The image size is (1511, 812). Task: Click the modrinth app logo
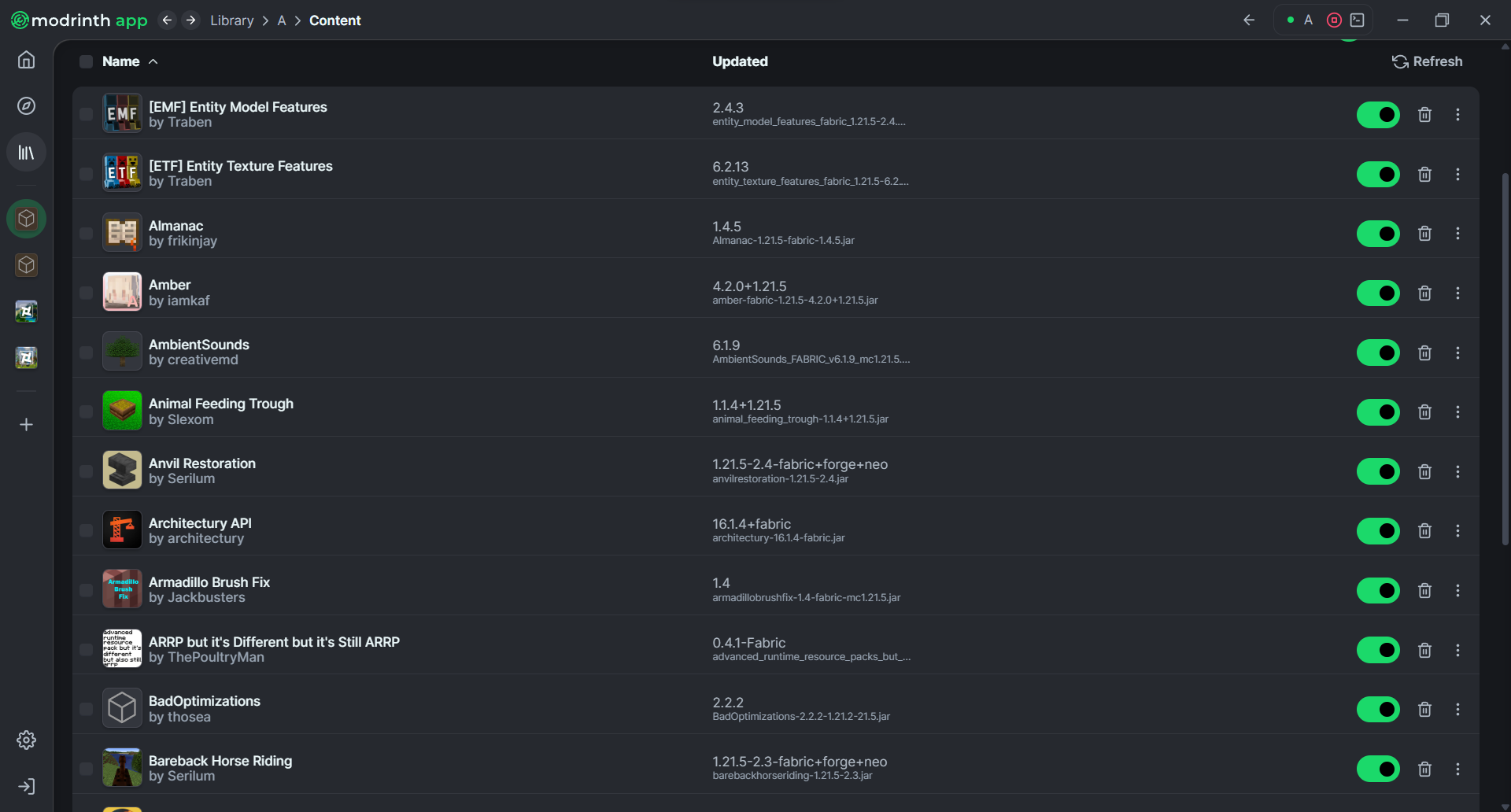(79, 20)
